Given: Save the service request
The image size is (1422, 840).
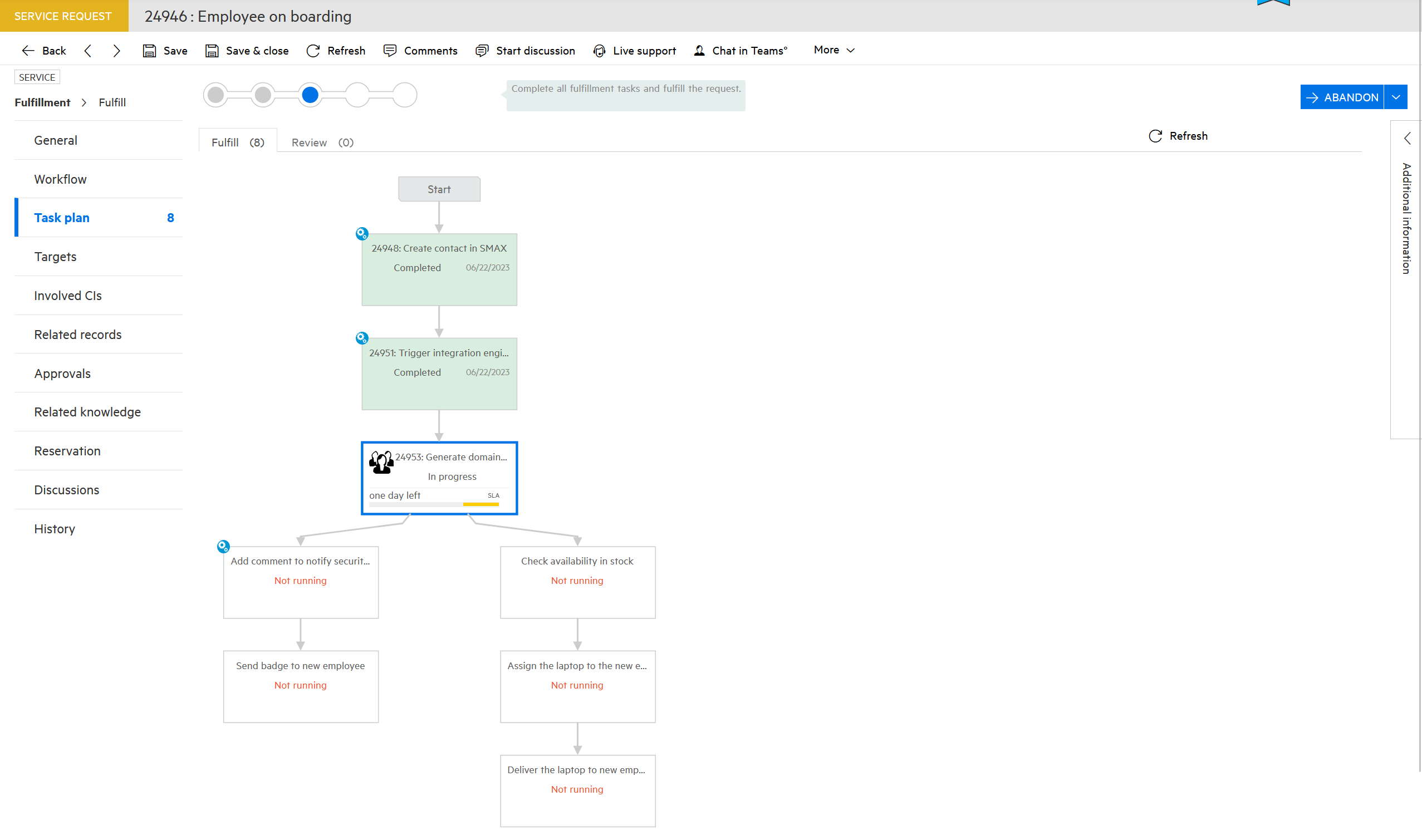Looking at the screenshot, I should 164,50.
